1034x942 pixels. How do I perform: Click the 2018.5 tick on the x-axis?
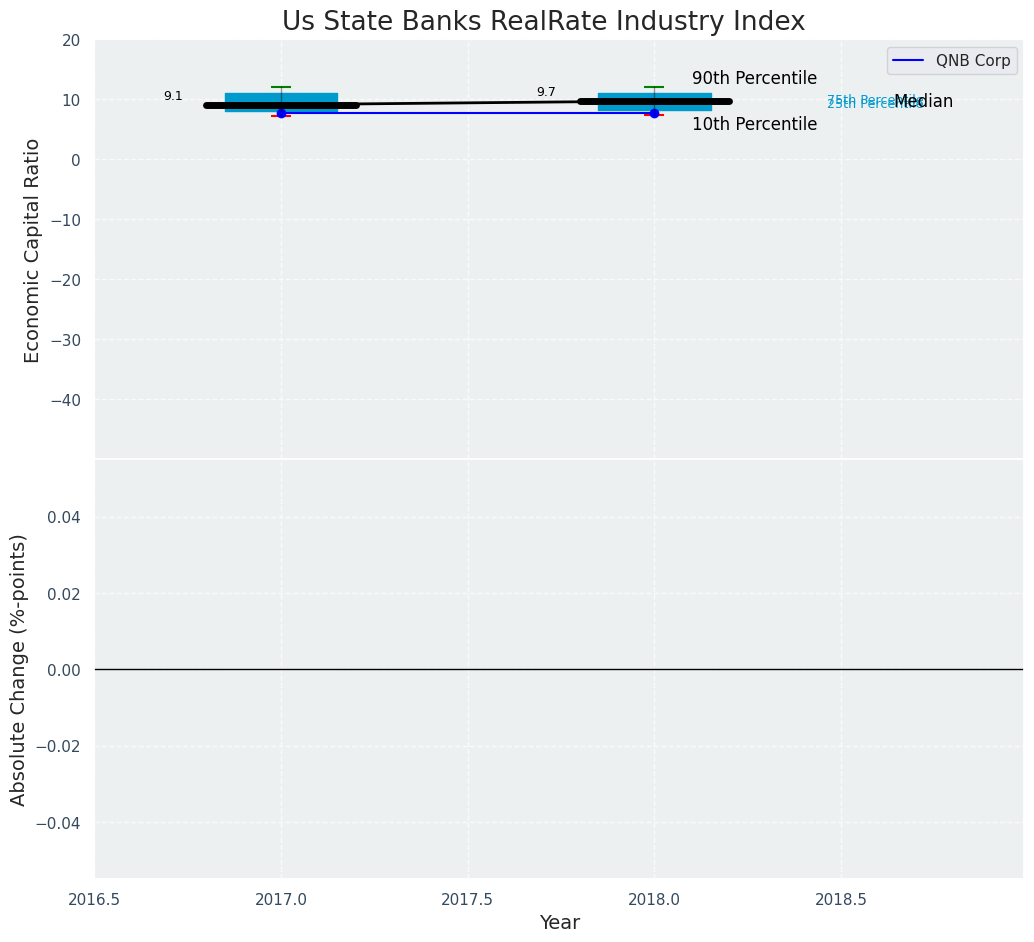coord(841,899)
